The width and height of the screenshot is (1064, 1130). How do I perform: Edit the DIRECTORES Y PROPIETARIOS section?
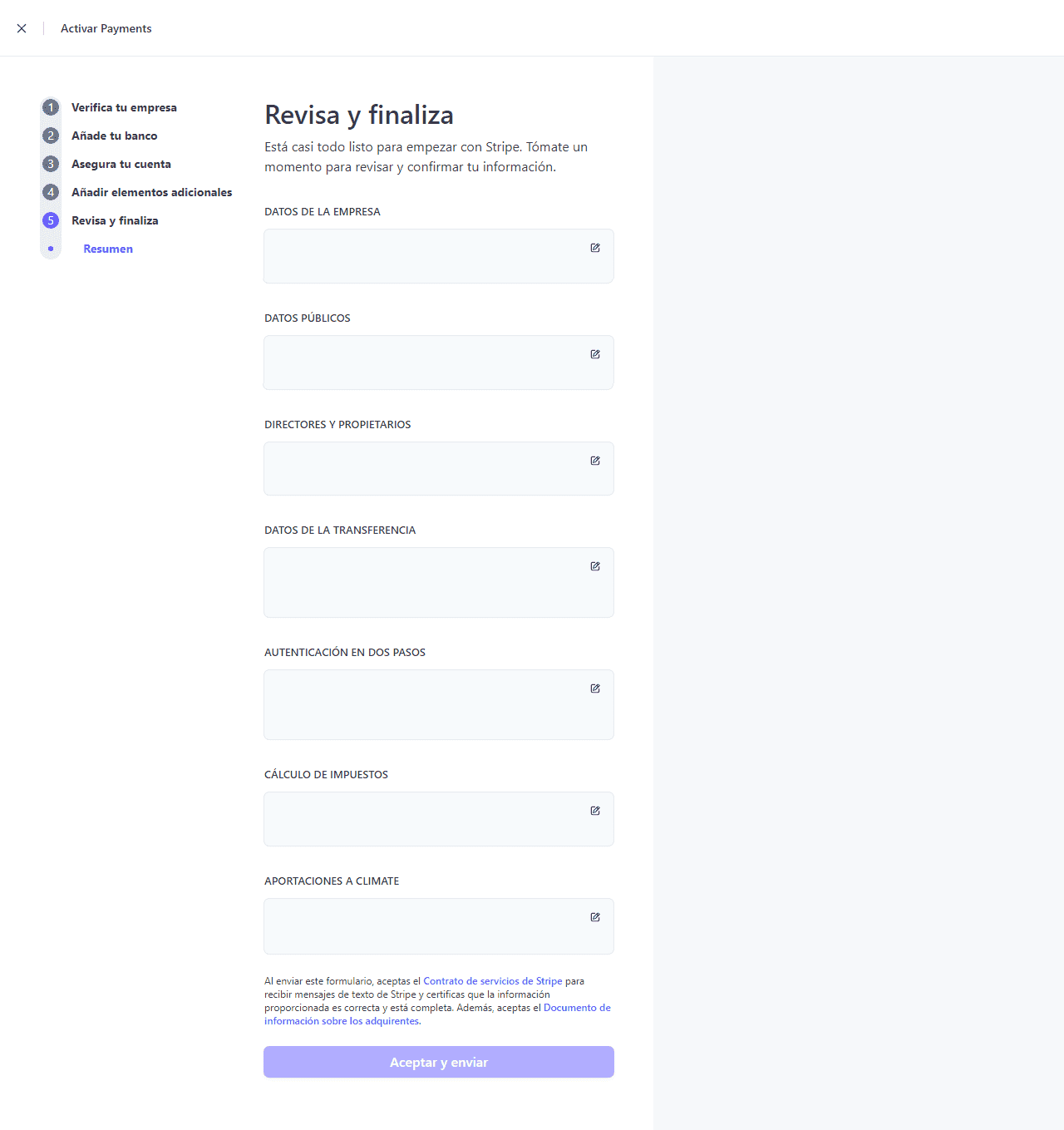pos(595,460)
